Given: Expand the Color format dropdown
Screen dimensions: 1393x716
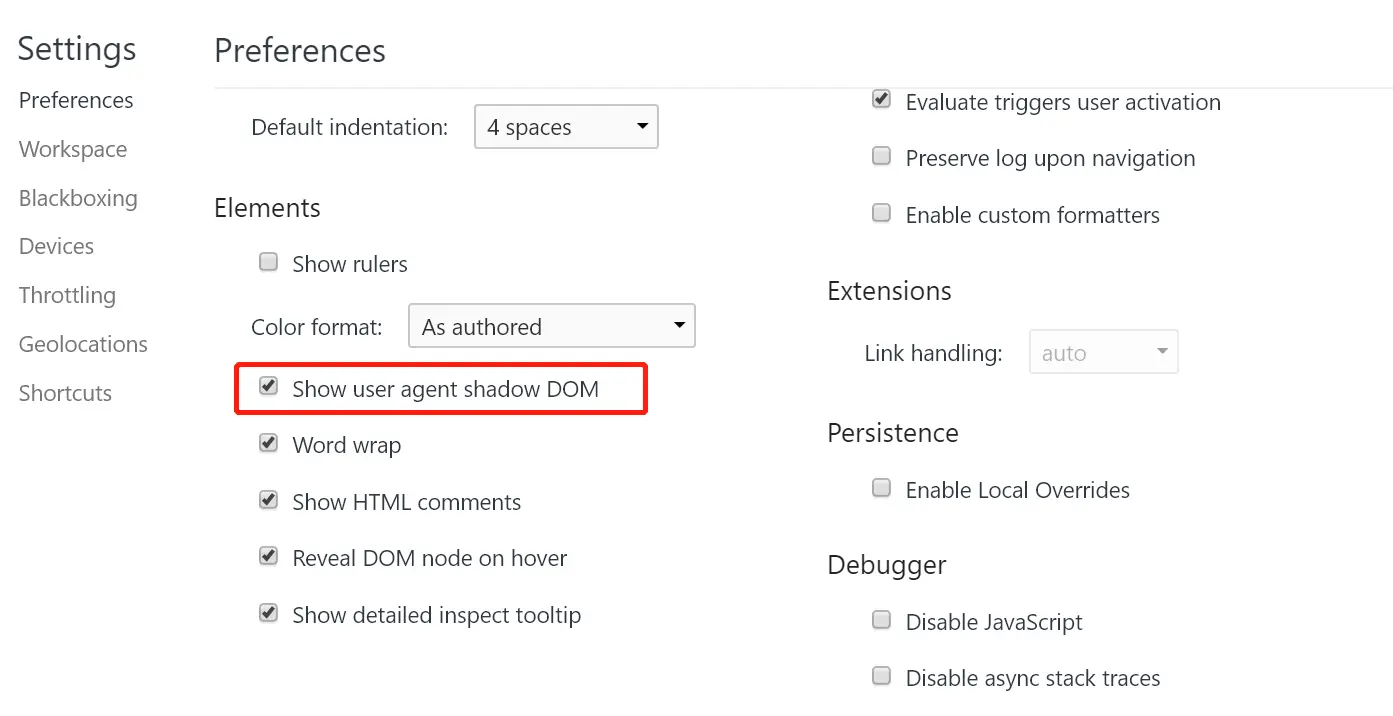Looking at the screenshot, I should tap(552, 326).
